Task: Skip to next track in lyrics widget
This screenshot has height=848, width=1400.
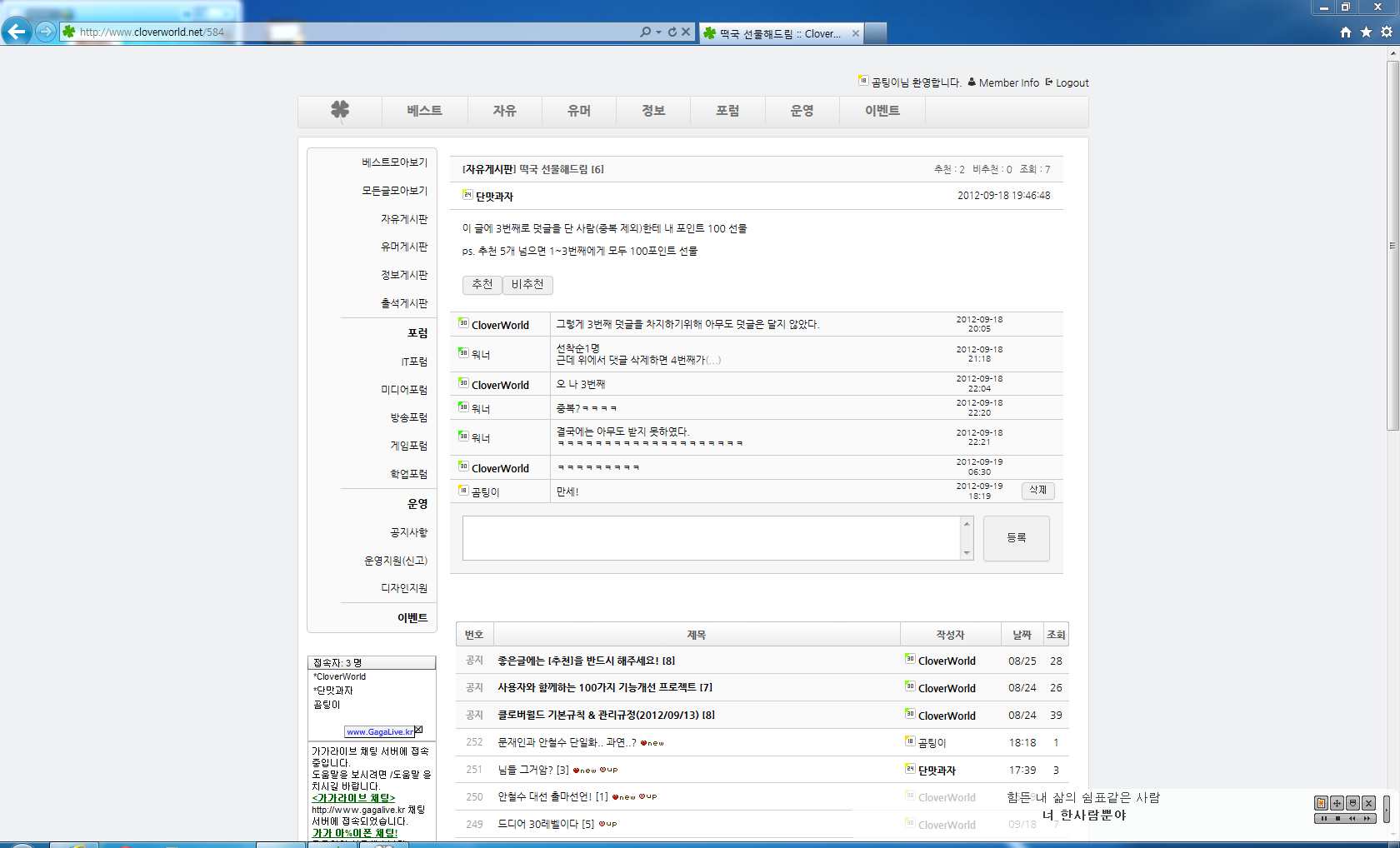Action: click(x=1367, y=818)
